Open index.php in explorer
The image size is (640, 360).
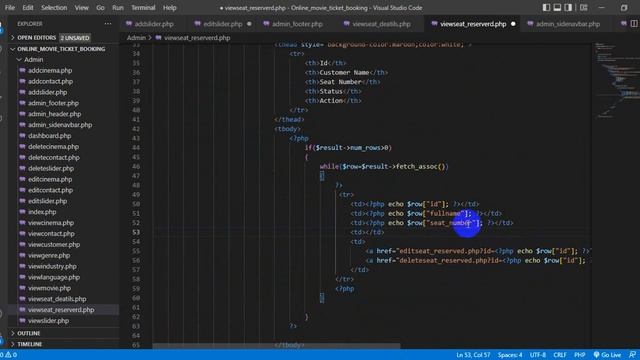[42, 212]
